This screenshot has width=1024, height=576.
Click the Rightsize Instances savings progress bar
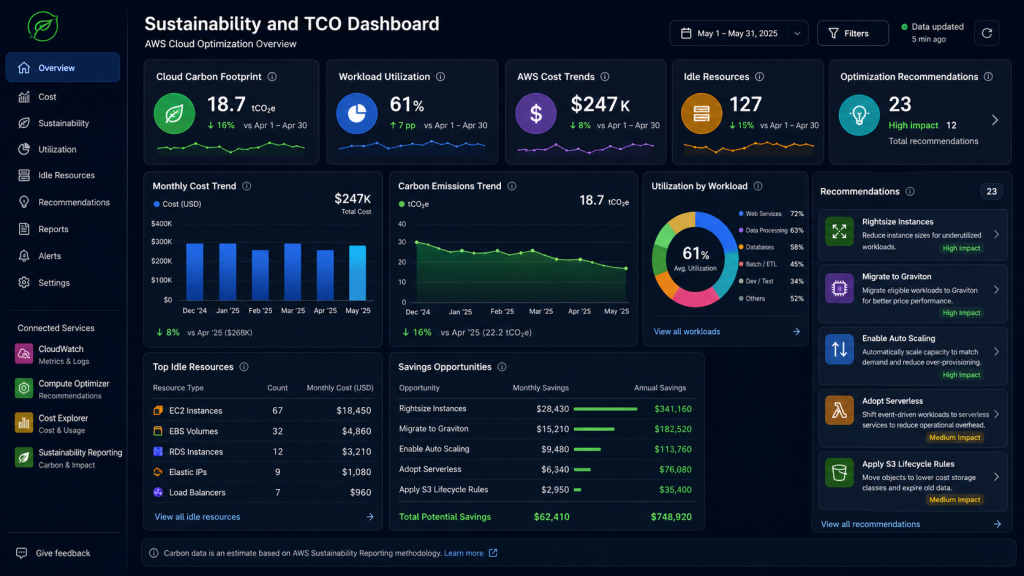[605, 409]
